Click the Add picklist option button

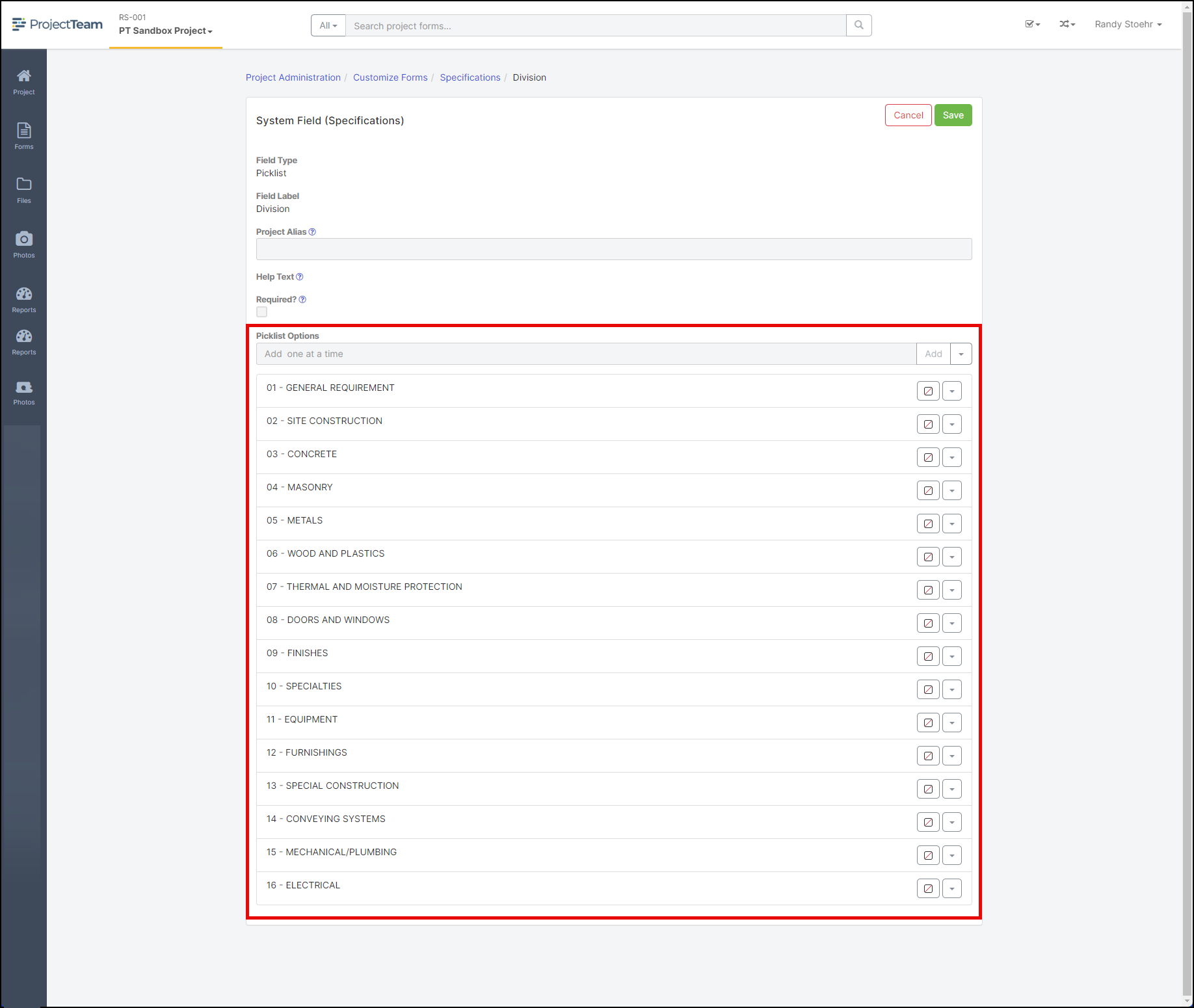click(933, 354)
